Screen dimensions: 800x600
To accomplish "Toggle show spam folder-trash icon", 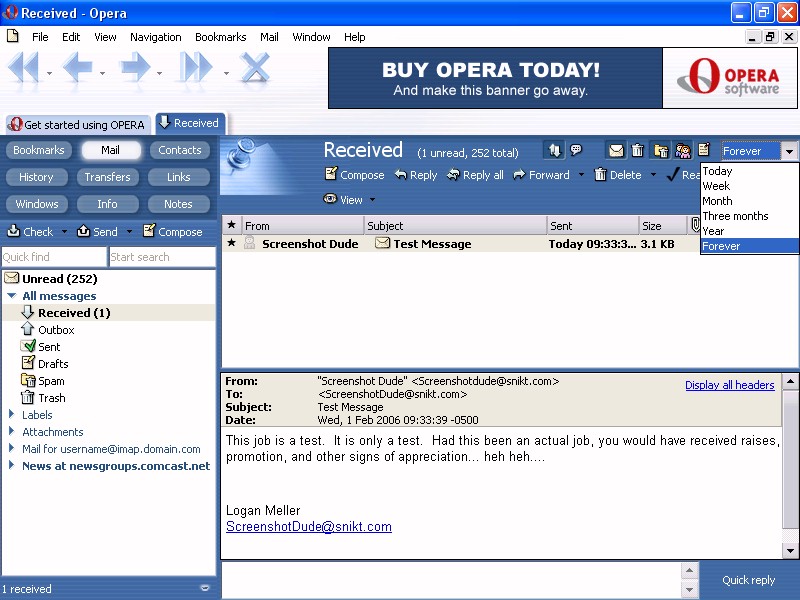I will (661, 151).
